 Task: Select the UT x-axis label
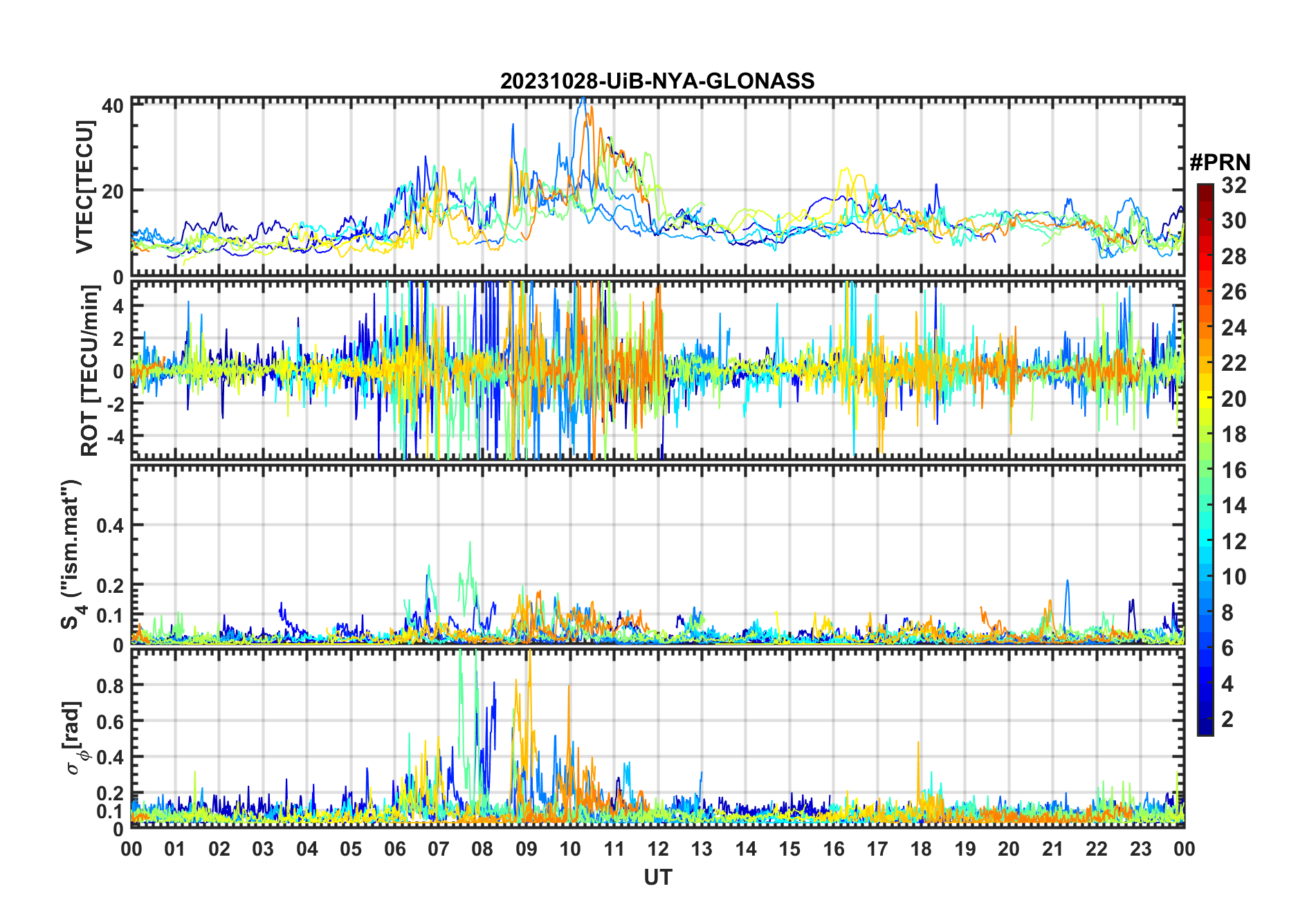tap(657, 878)
